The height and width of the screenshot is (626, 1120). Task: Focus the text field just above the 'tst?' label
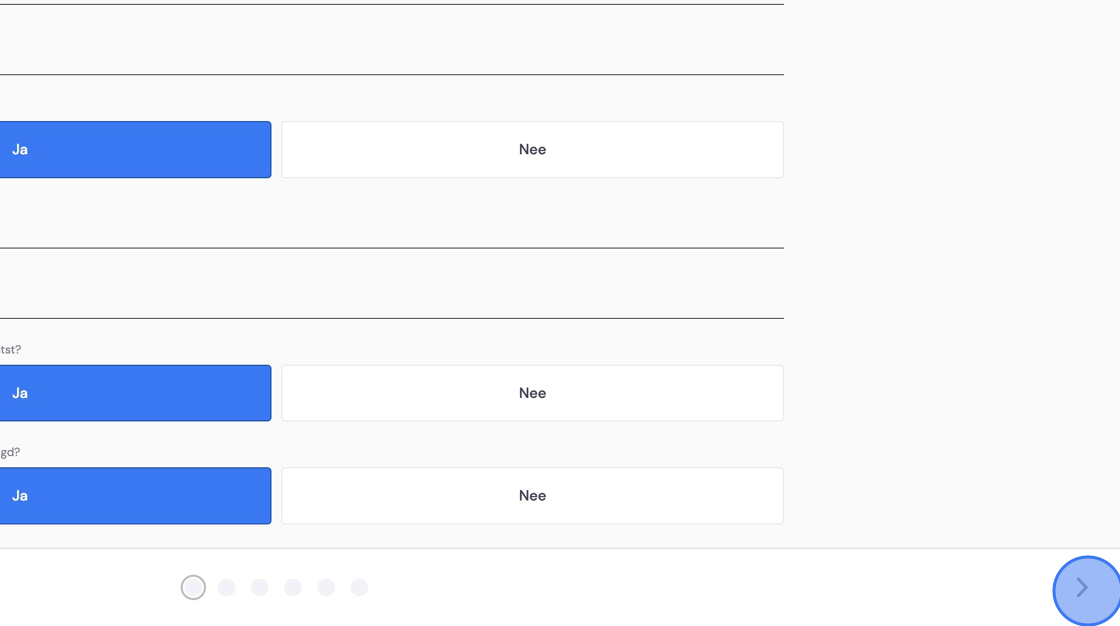pyautogui.click(x=391, y=284)
